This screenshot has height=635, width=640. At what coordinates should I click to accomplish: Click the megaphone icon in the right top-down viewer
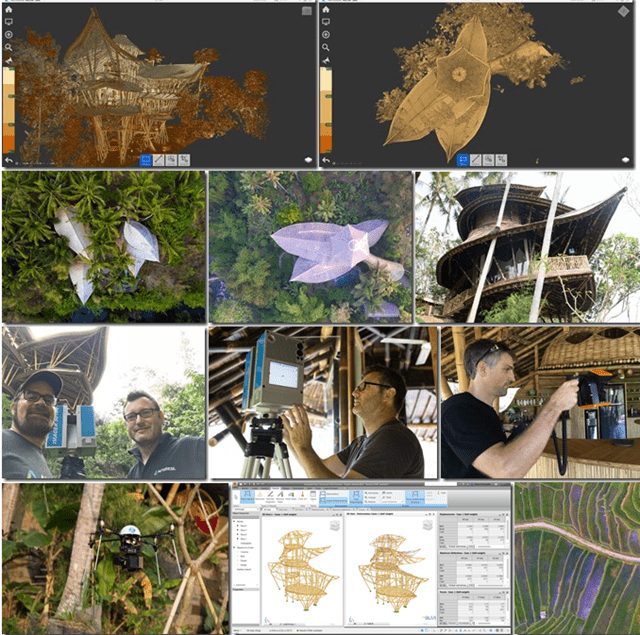coord(326,60)
